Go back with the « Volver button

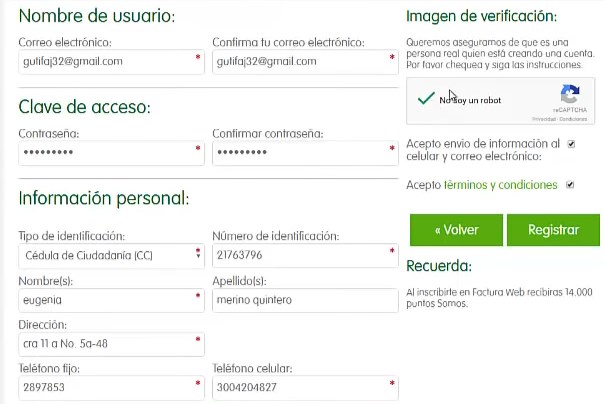pos(456,230)
